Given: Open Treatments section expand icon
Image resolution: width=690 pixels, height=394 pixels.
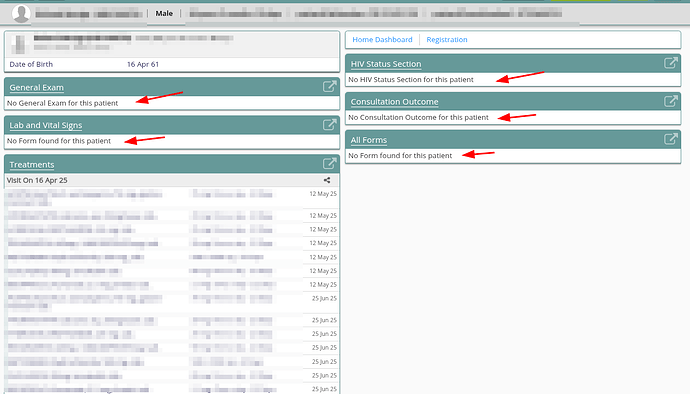Looking at the screenshot, I should tap(330, 164).
